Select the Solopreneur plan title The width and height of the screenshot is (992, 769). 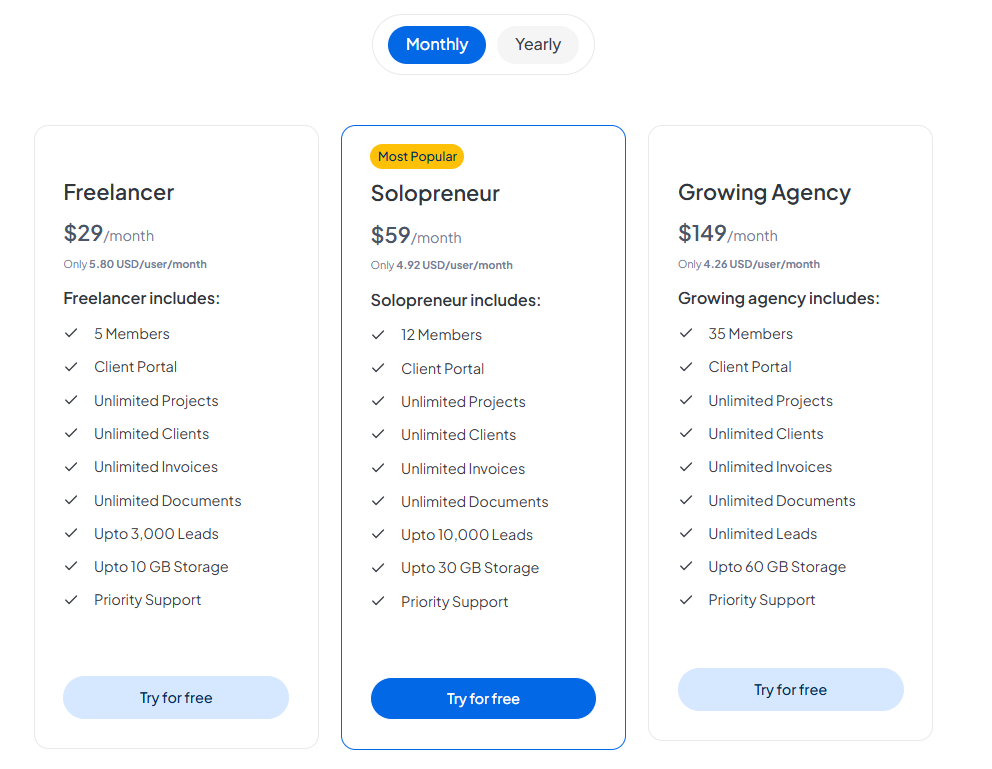435,194
